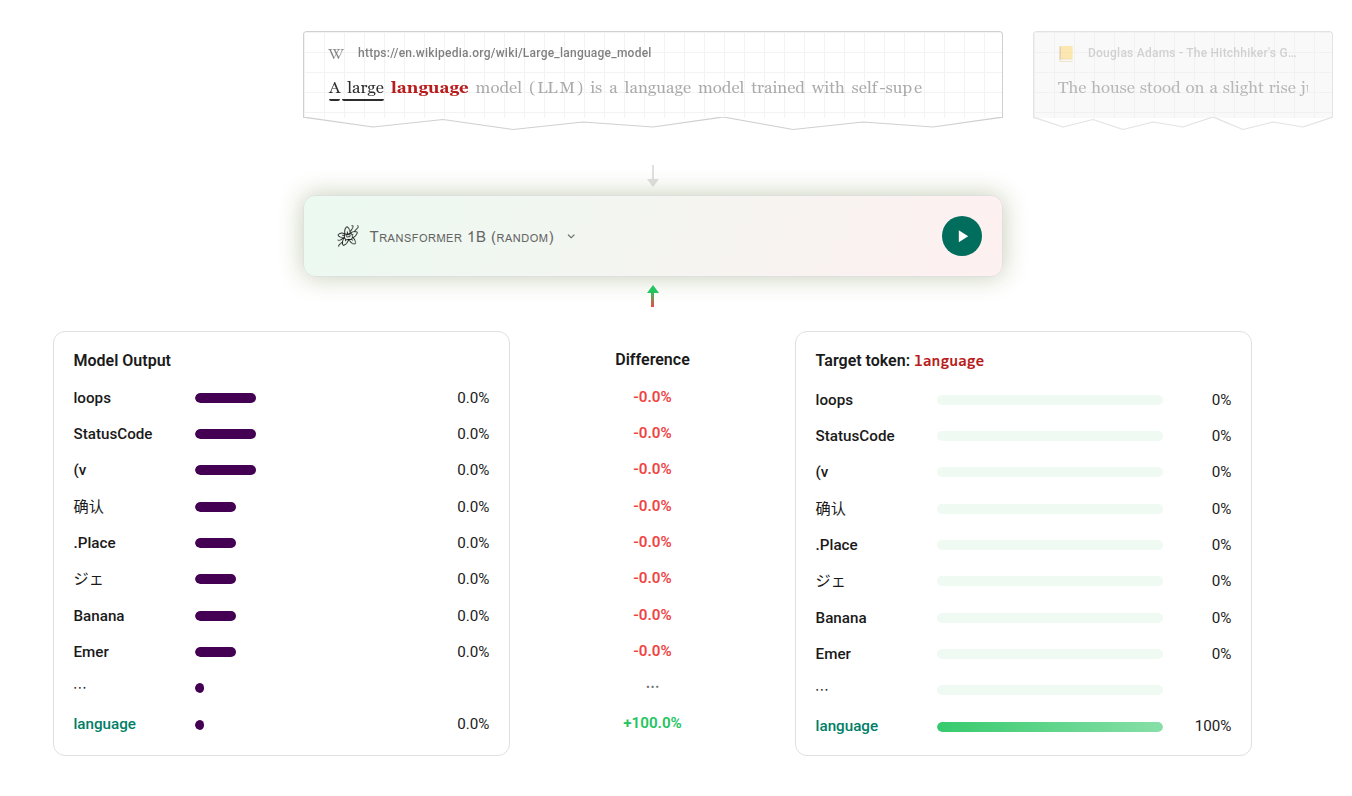Click the green upward arrow below model

pyautogui.click(x=653, y=295)
